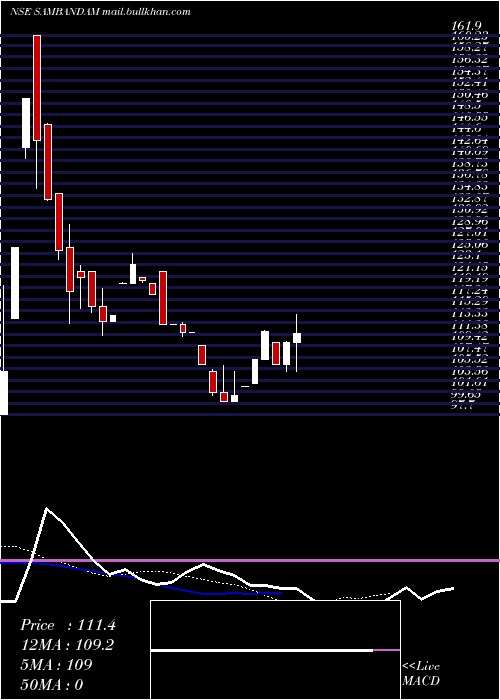The height and width of the screenshot is (700, 500).
Task: Click the 50MA : 0 value
Action: 52,685
